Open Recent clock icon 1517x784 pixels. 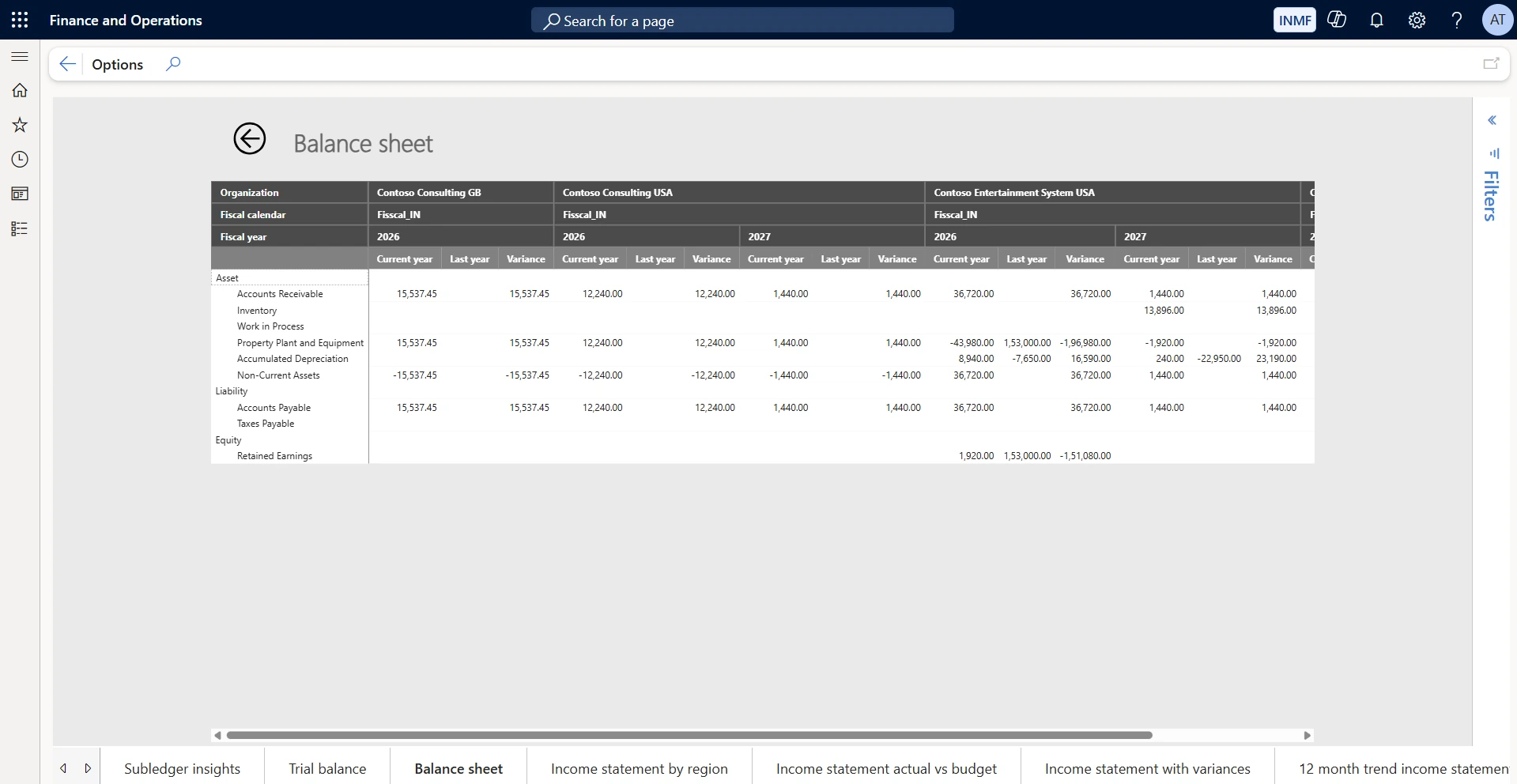(20, 160)
